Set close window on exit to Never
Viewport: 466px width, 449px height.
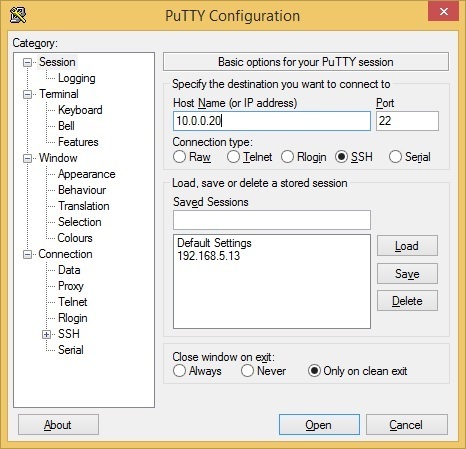tap(247, 371)
